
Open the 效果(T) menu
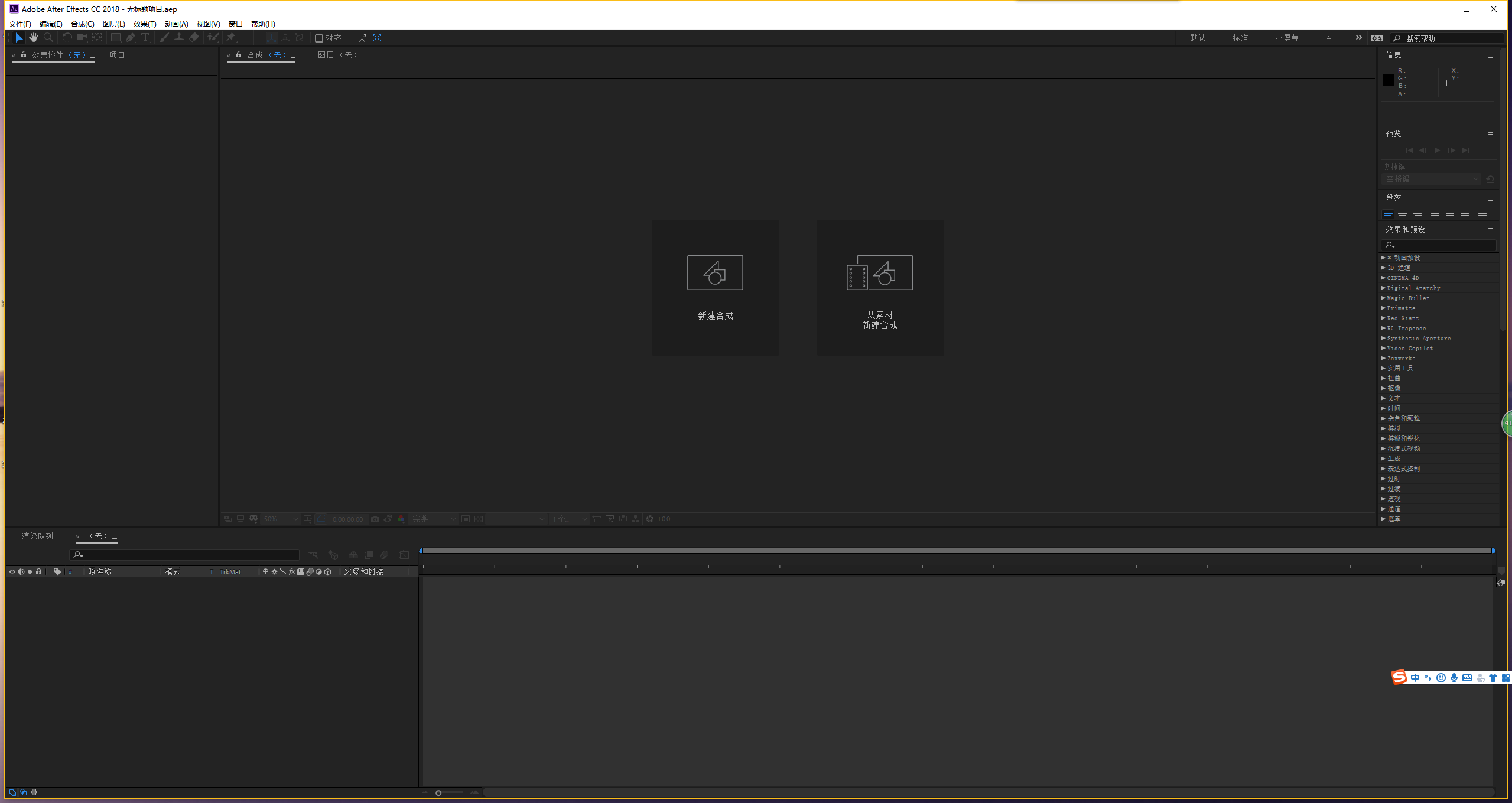[144, 24]
